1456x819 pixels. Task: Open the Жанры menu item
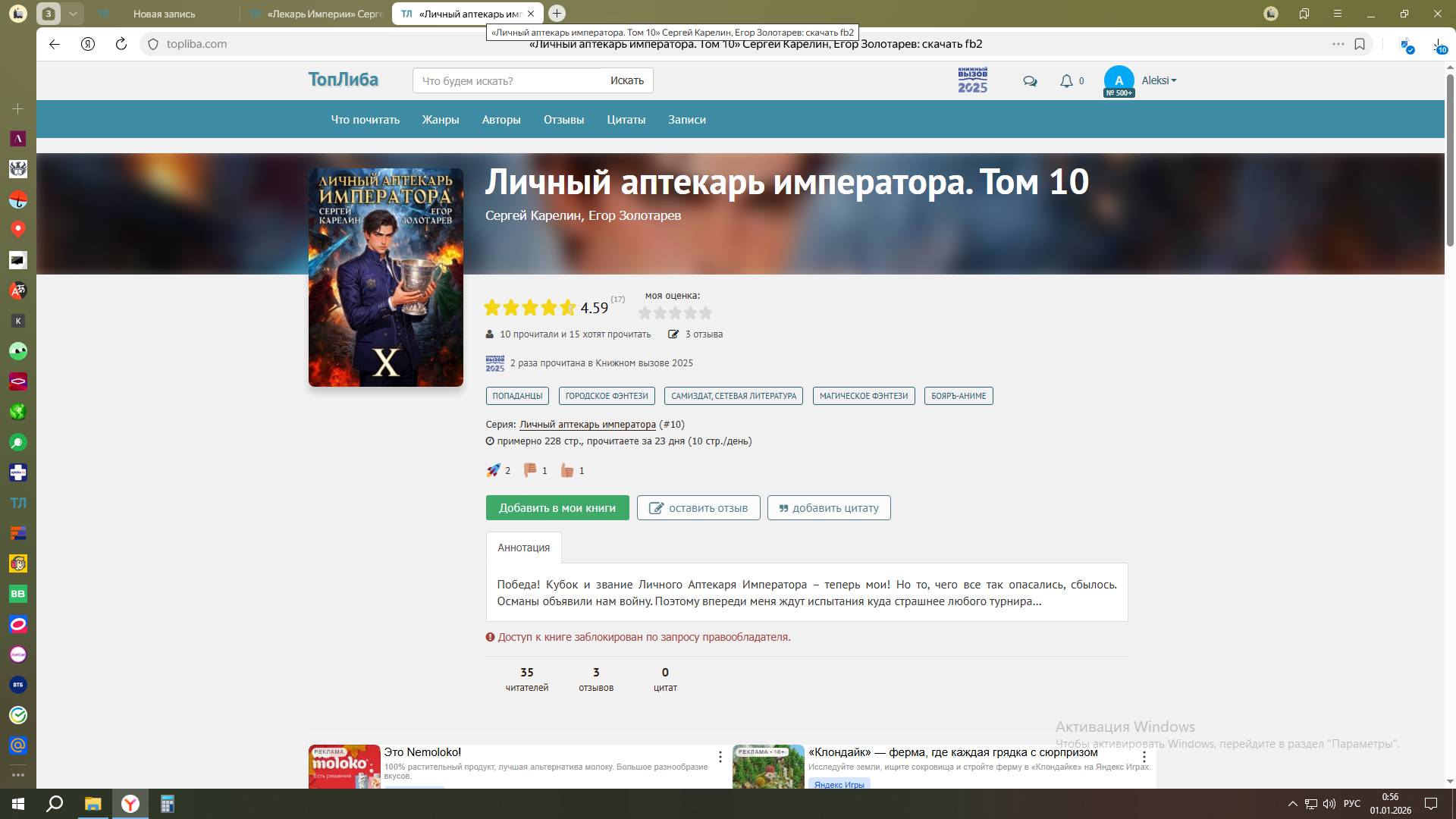441,120
